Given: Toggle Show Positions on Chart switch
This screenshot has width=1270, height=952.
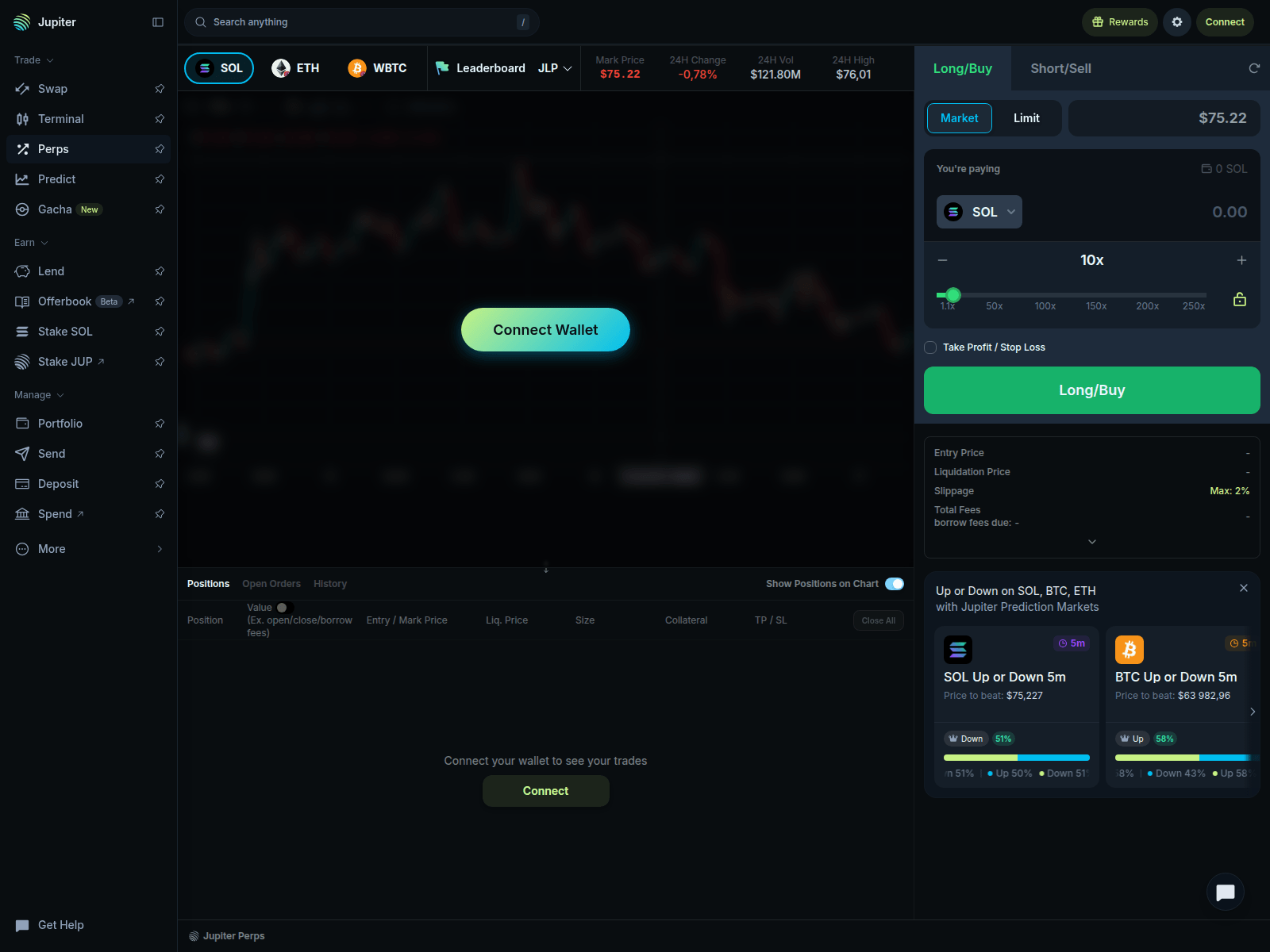Looking at the screenshot, I should point(895,584).
